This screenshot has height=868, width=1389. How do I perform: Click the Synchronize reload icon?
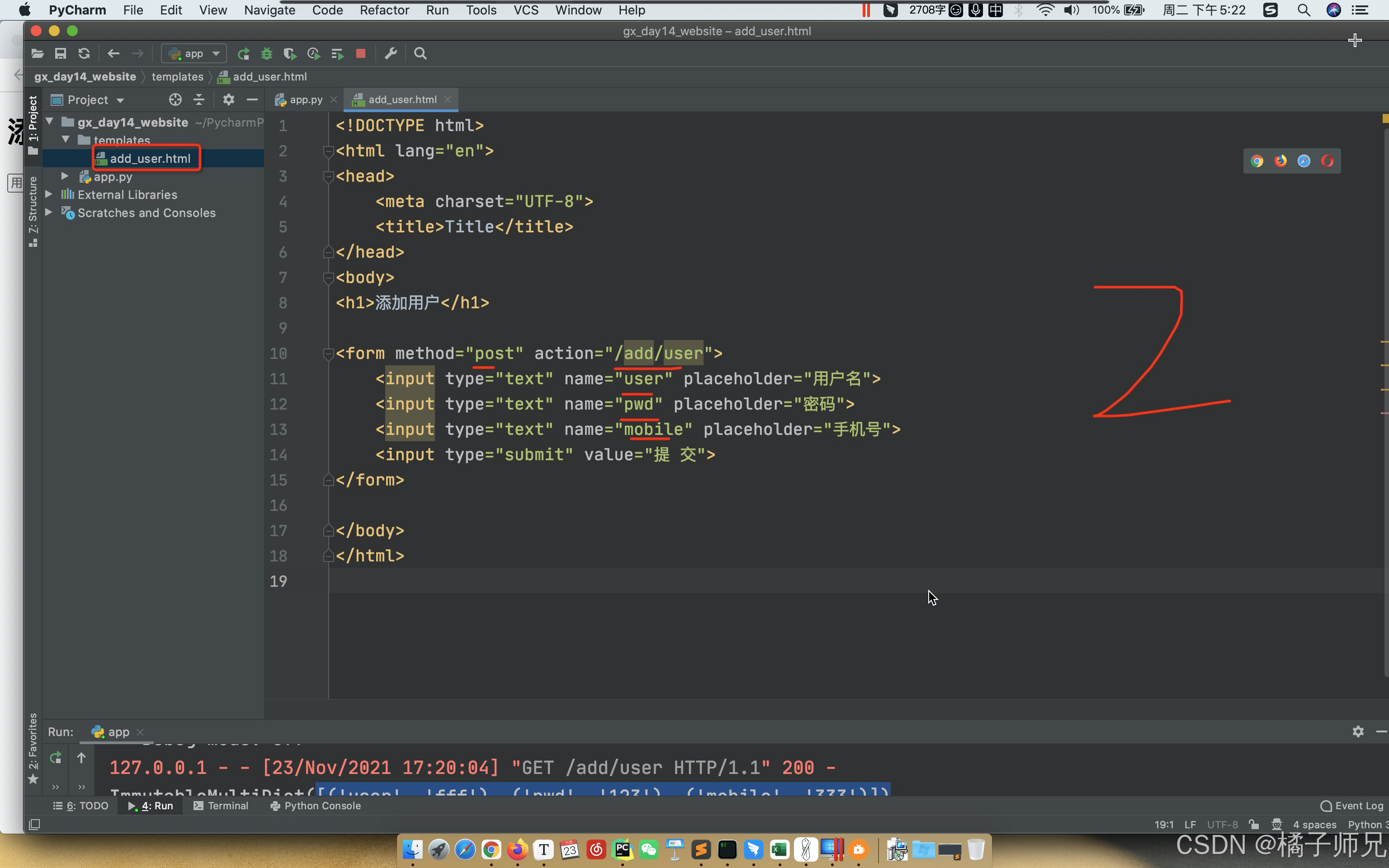tap(84, 53)
